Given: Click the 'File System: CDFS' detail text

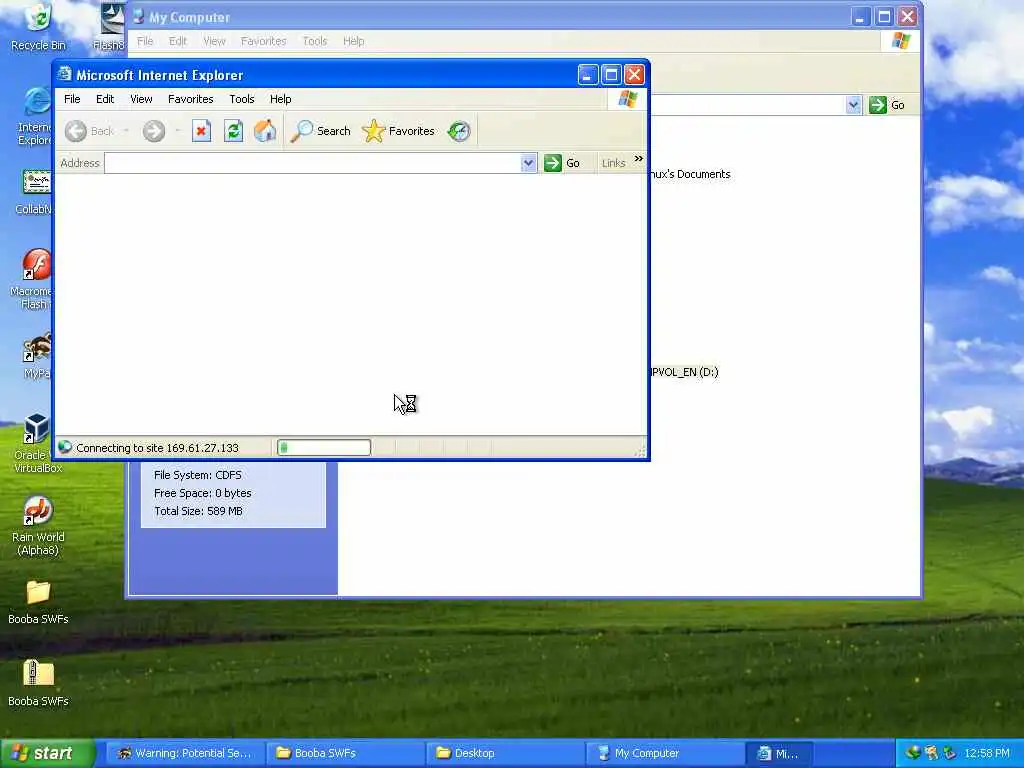Looking at the screenshot, I should [198, 475].
